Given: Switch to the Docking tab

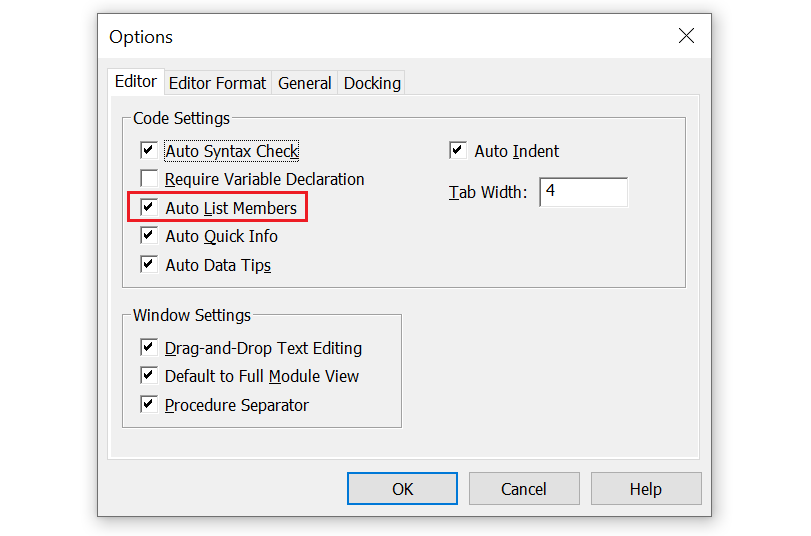Looking at the screenshot, I should tap(372, 83).
